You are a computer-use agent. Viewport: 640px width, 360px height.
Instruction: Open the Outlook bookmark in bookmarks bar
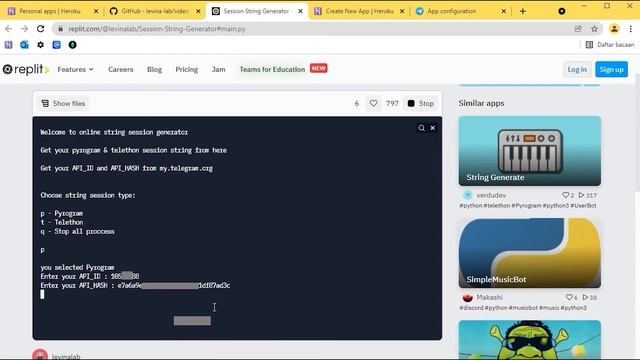tap(24, 44)
